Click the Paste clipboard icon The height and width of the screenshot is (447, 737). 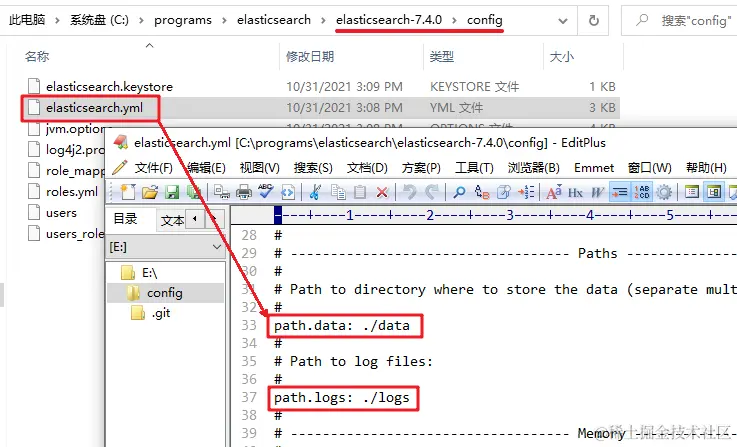click(360, 192)
